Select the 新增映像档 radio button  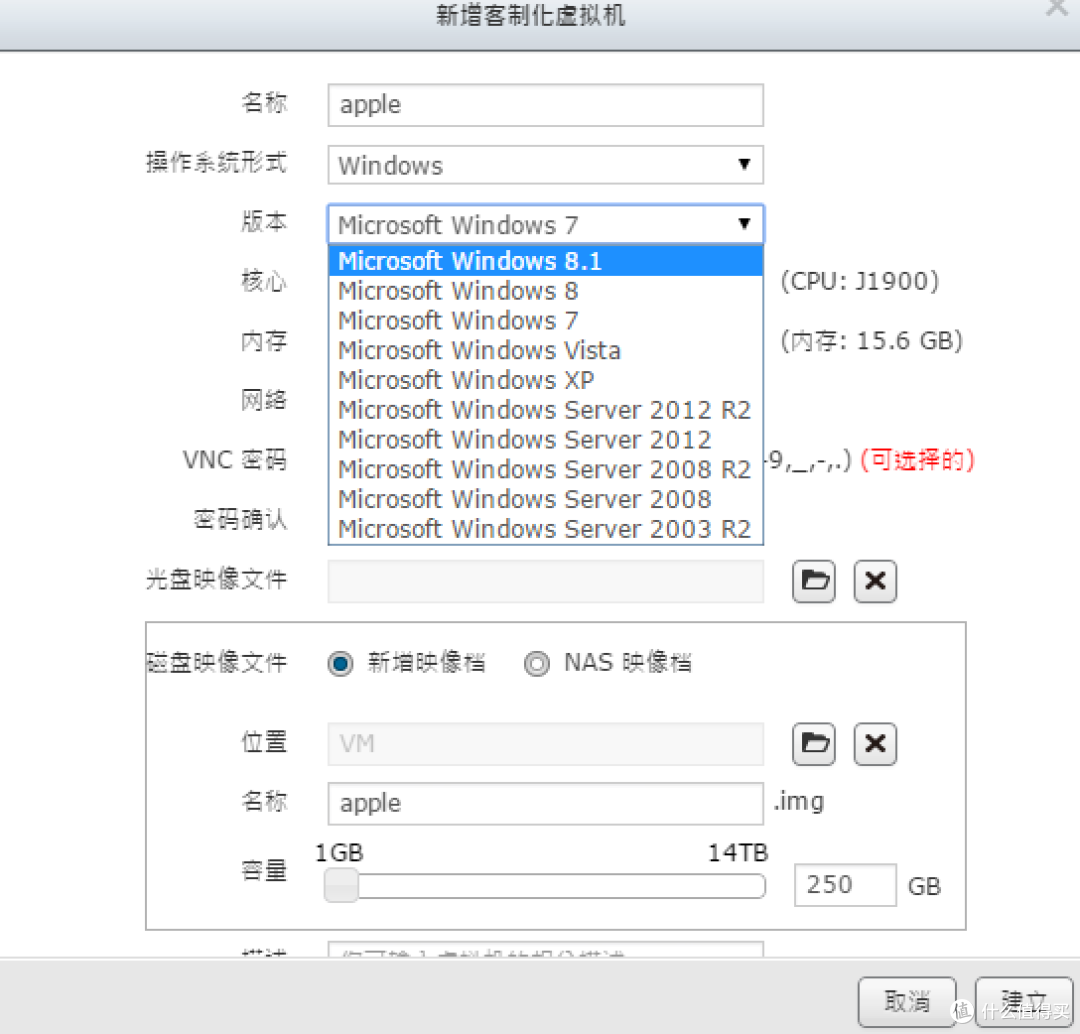tap(340, 663)
